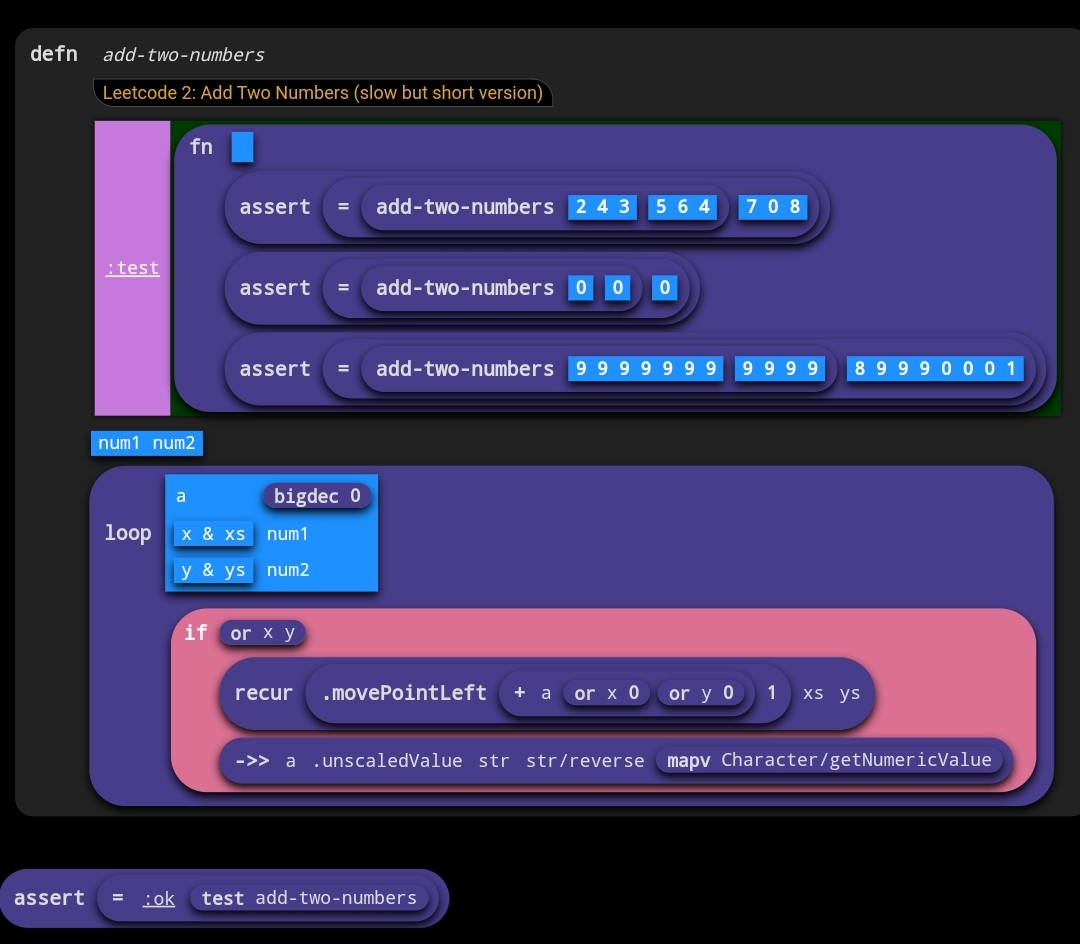The height and width of the screenshot is (944, 1080).
Task: Select 'test add-two-numbers' expression at bottom
Action: (309, 898)
